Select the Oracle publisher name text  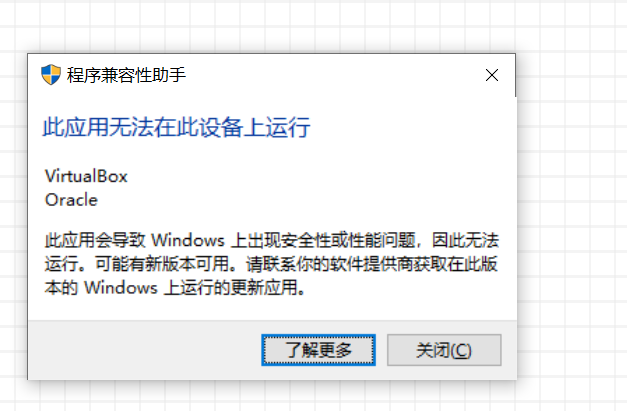[71, 200]
